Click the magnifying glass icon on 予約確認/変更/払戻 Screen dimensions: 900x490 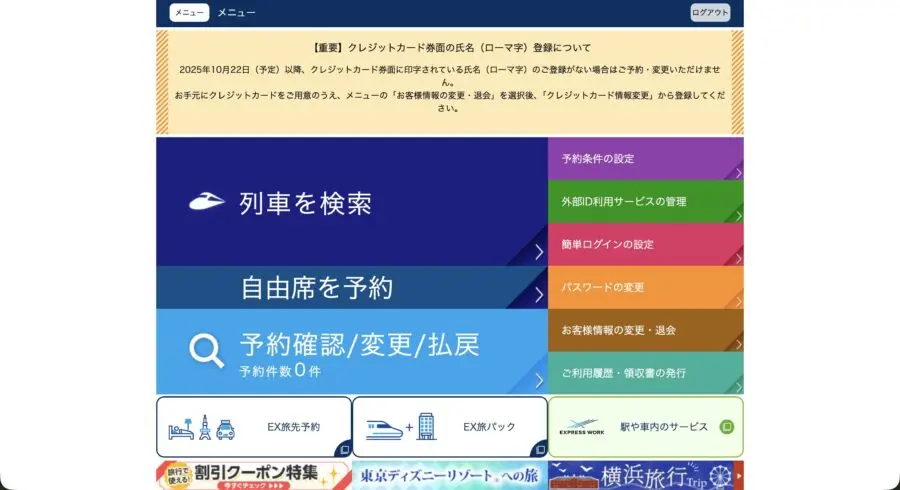(x=206, y=350)
